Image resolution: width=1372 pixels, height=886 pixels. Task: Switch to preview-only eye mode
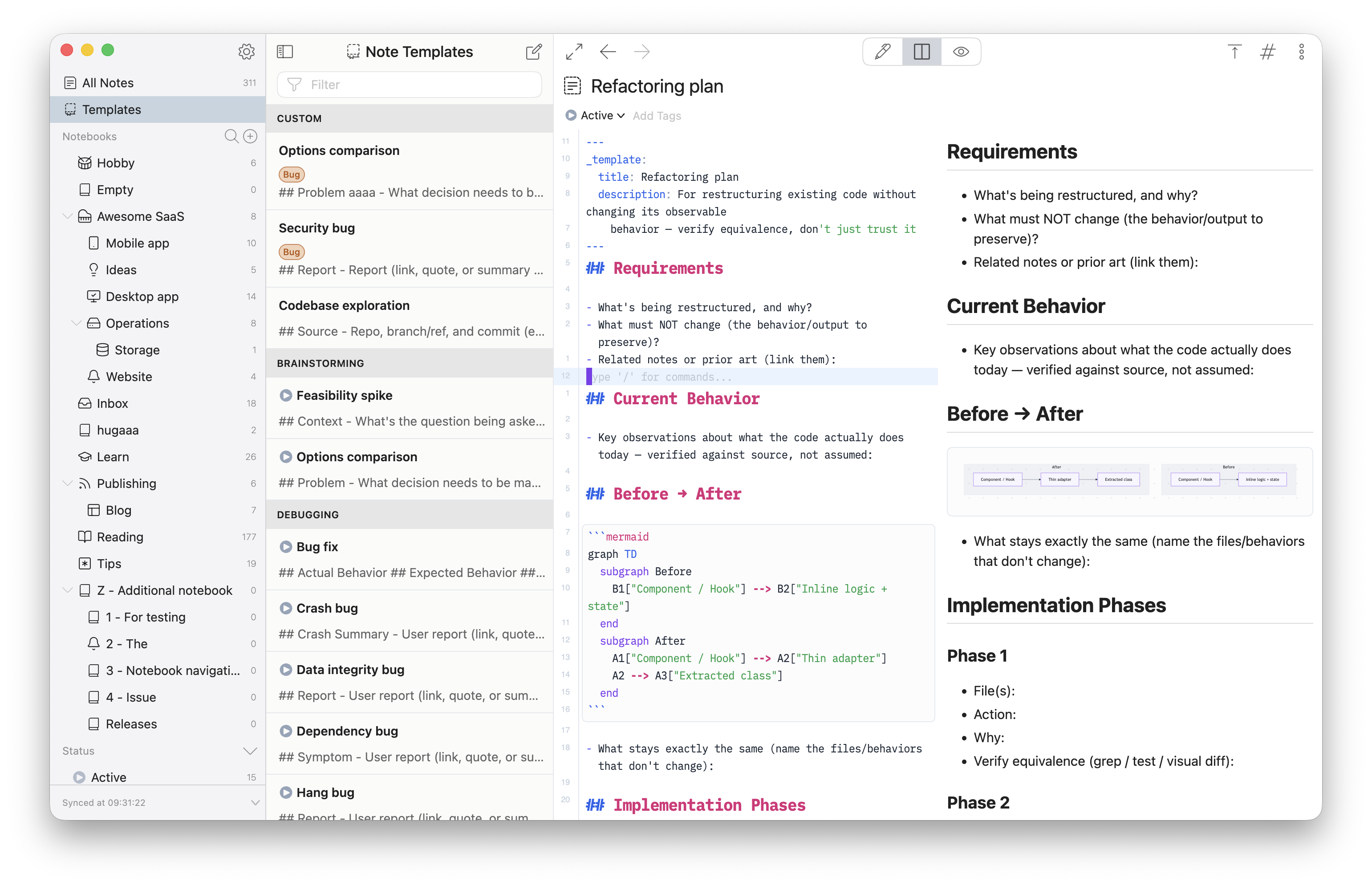[961, 52]
